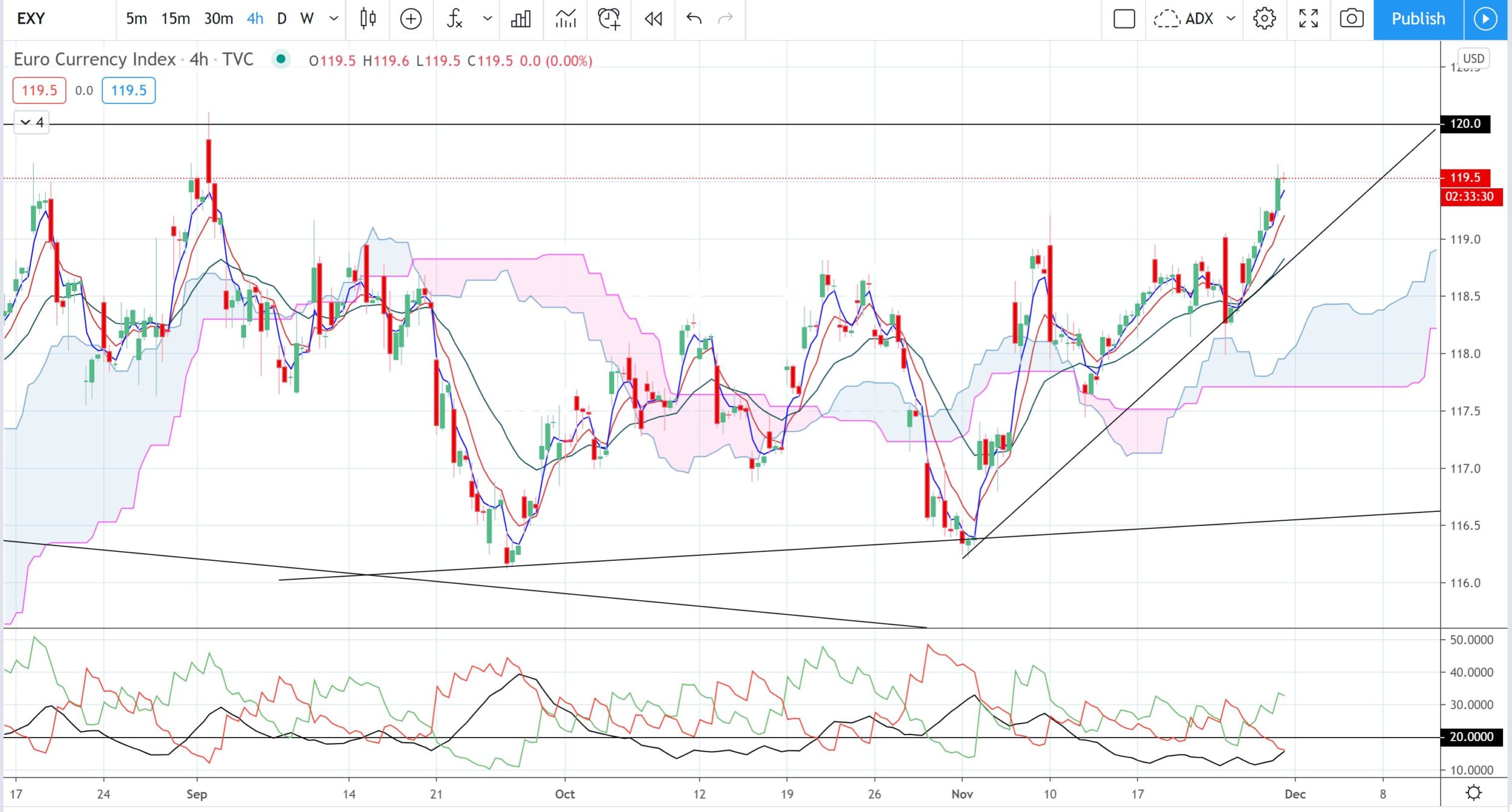
Task: Open the indicators fx menu
Action: [455, 19]
